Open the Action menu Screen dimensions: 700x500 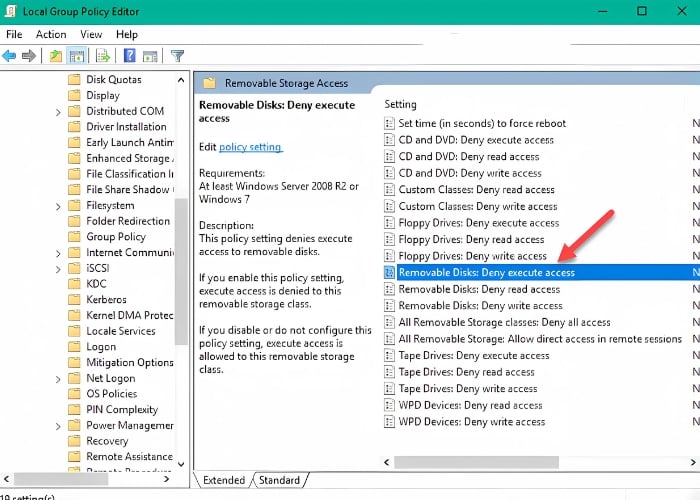51,34
